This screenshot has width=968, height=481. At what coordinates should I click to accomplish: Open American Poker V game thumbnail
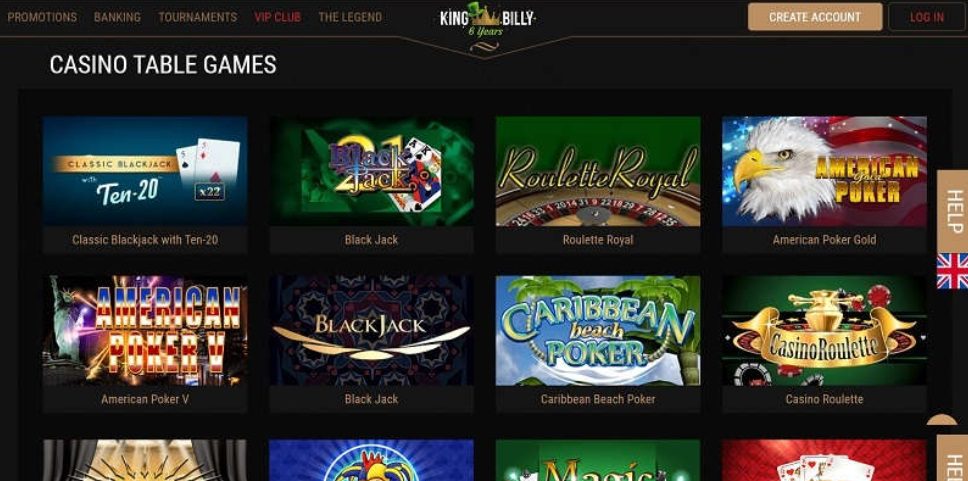144,330
